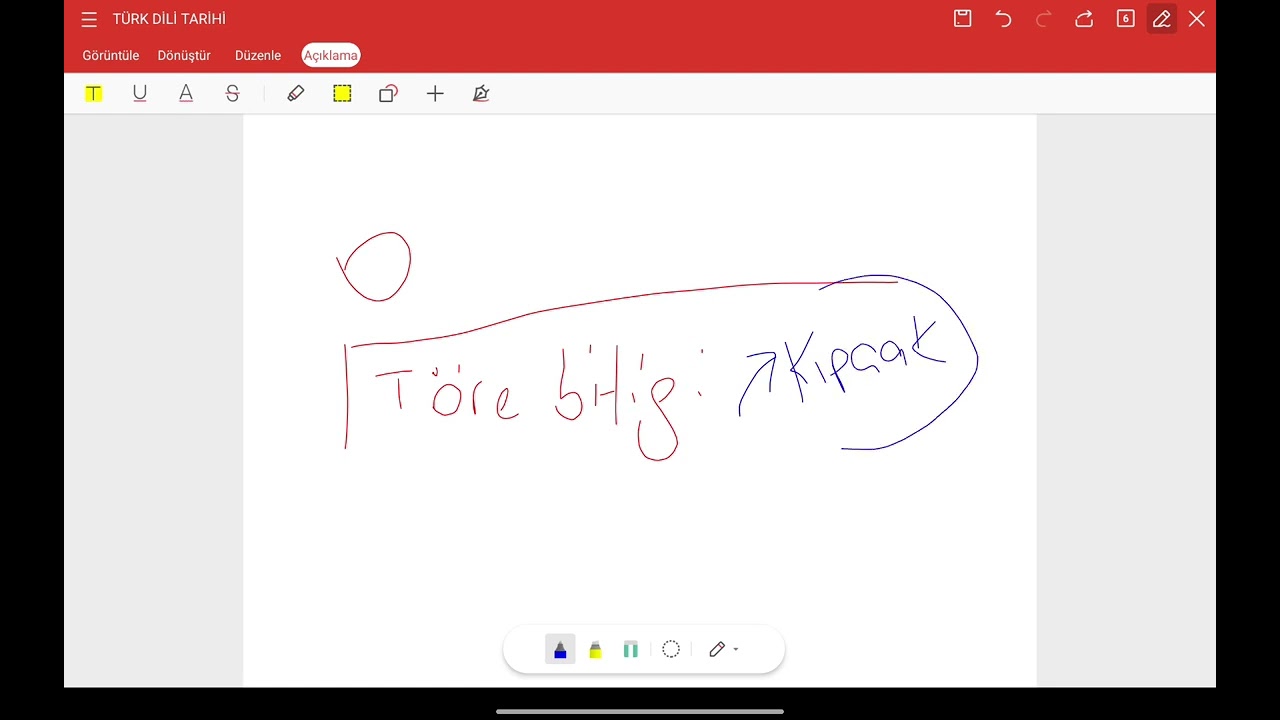Image resolution: width=1280 pixels, height=720 pixels.
Task: Select the yellow area highlight tool
Action: pos(342,94)
